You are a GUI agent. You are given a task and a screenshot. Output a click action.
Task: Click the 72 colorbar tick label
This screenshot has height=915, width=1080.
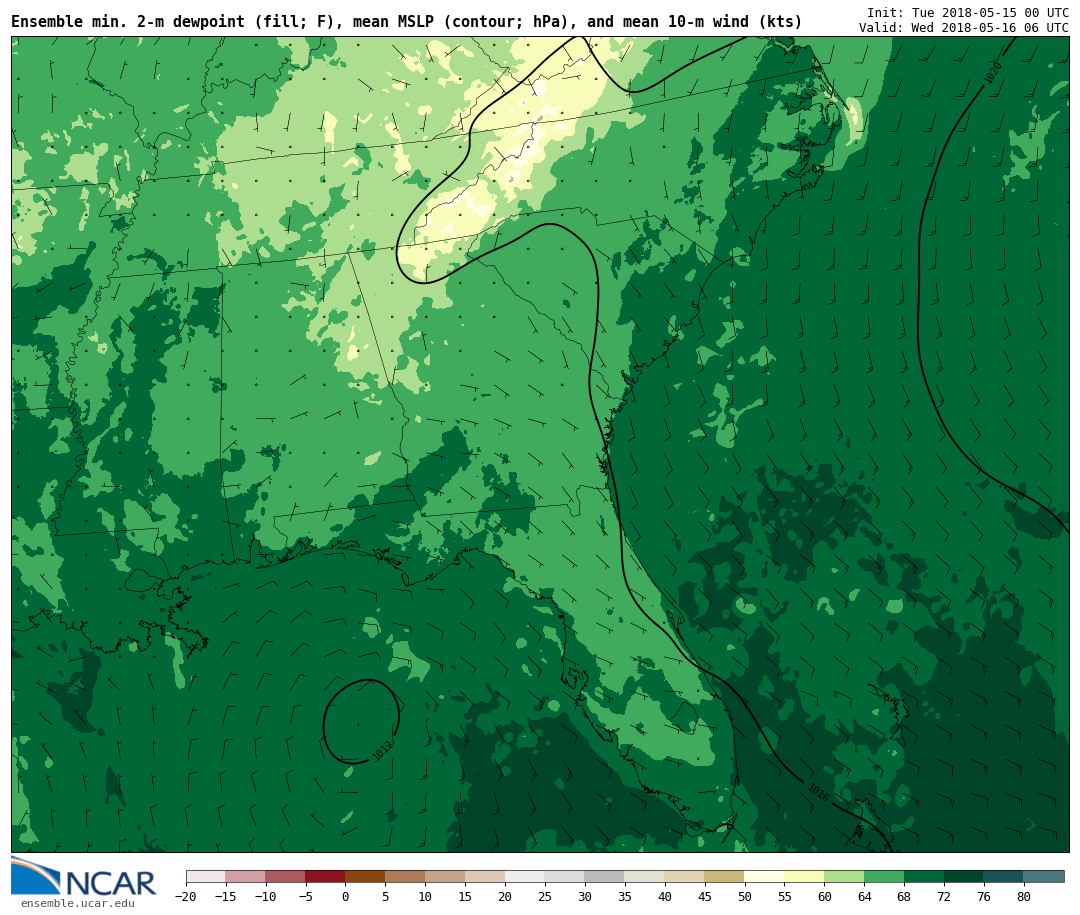944,896
